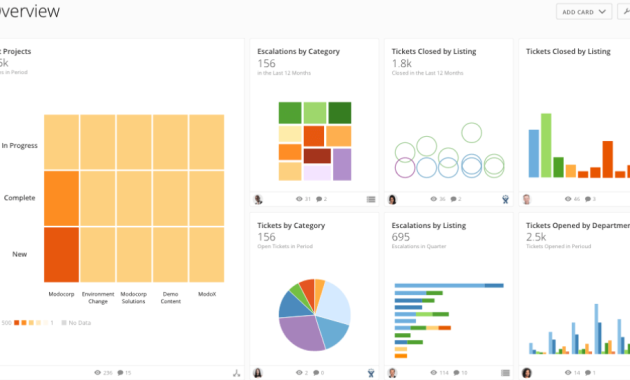Click the views eye icon on Escalations by Listing card

434,373
